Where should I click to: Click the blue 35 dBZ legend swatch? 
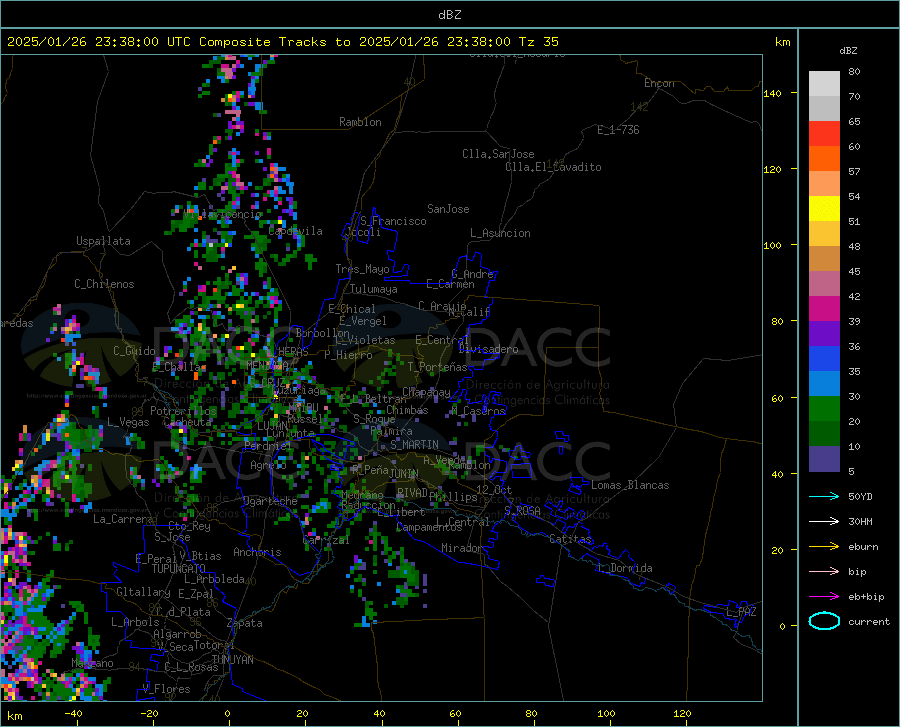click(x=824, y=359)
